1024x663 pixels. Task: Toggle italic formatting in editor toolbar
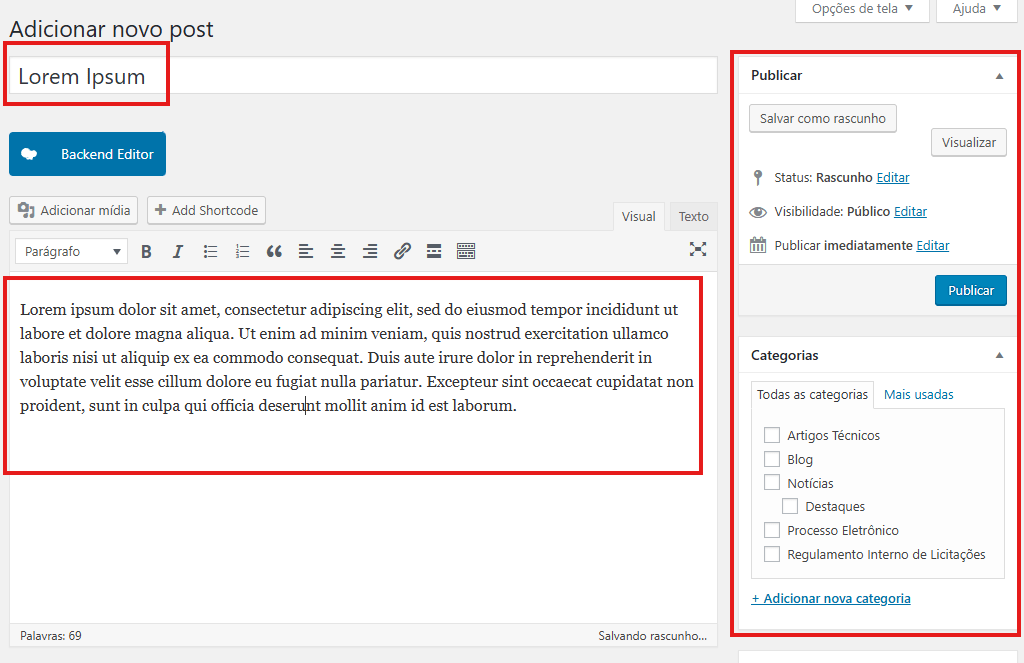[x=178, y=251]
